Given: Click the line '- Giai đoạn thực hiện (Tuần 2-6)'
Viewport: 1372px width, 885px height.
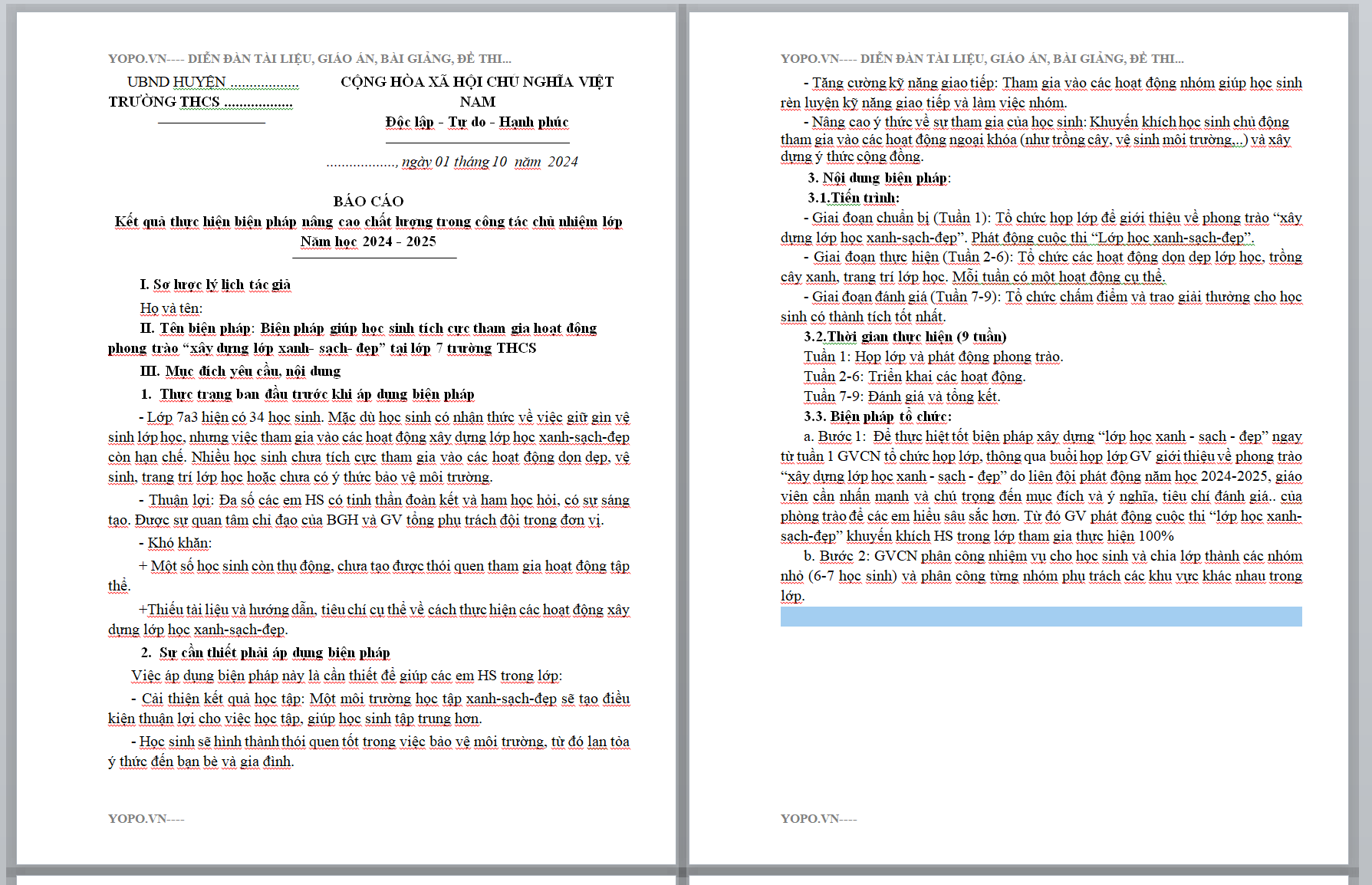Looking at the screenshot, I should [1053, 257].
